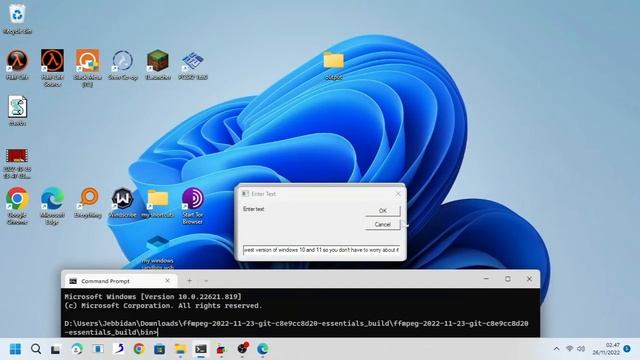This screenshot has height=360, width=640.
Task: Open the clock and date flyout
Action: [606, 349]
